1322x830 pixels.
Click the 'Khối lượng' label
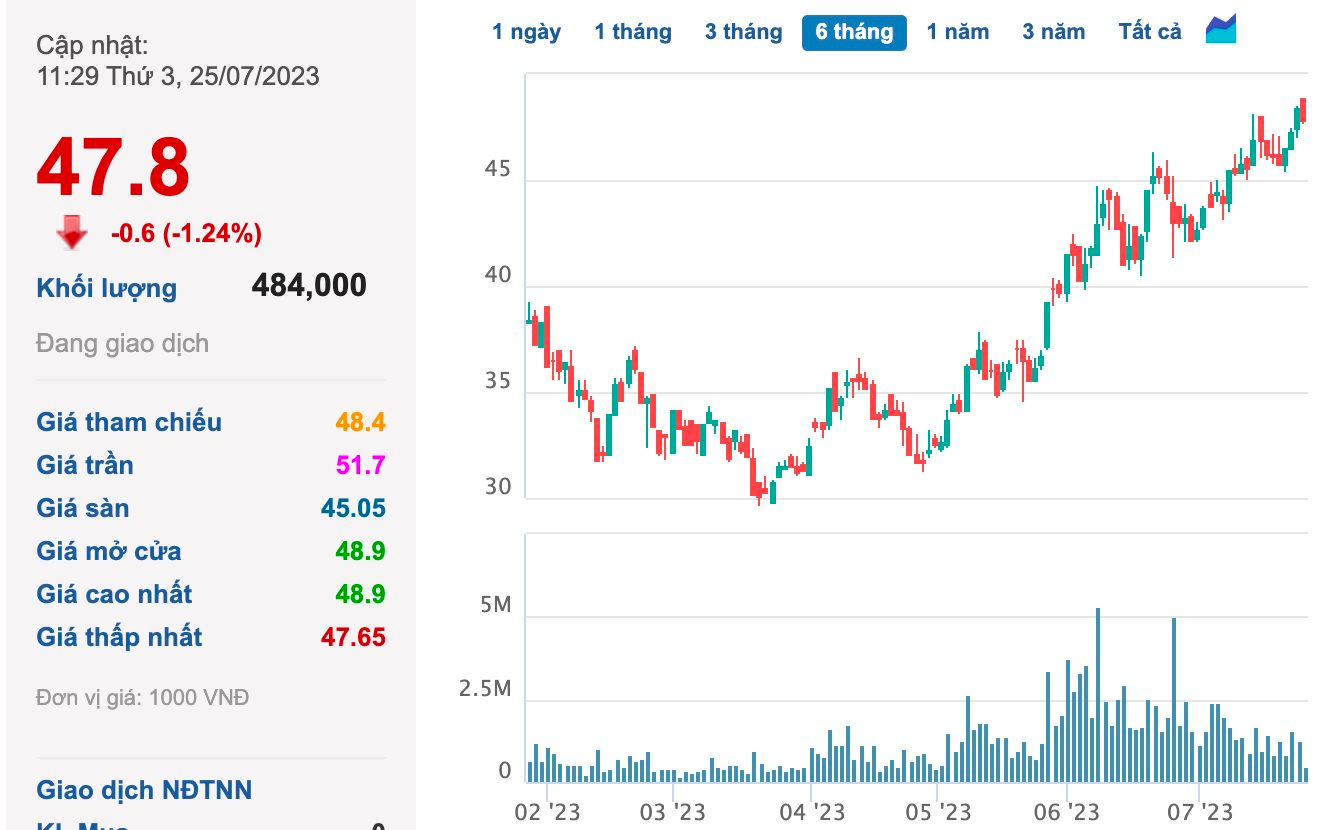[106, 288]
